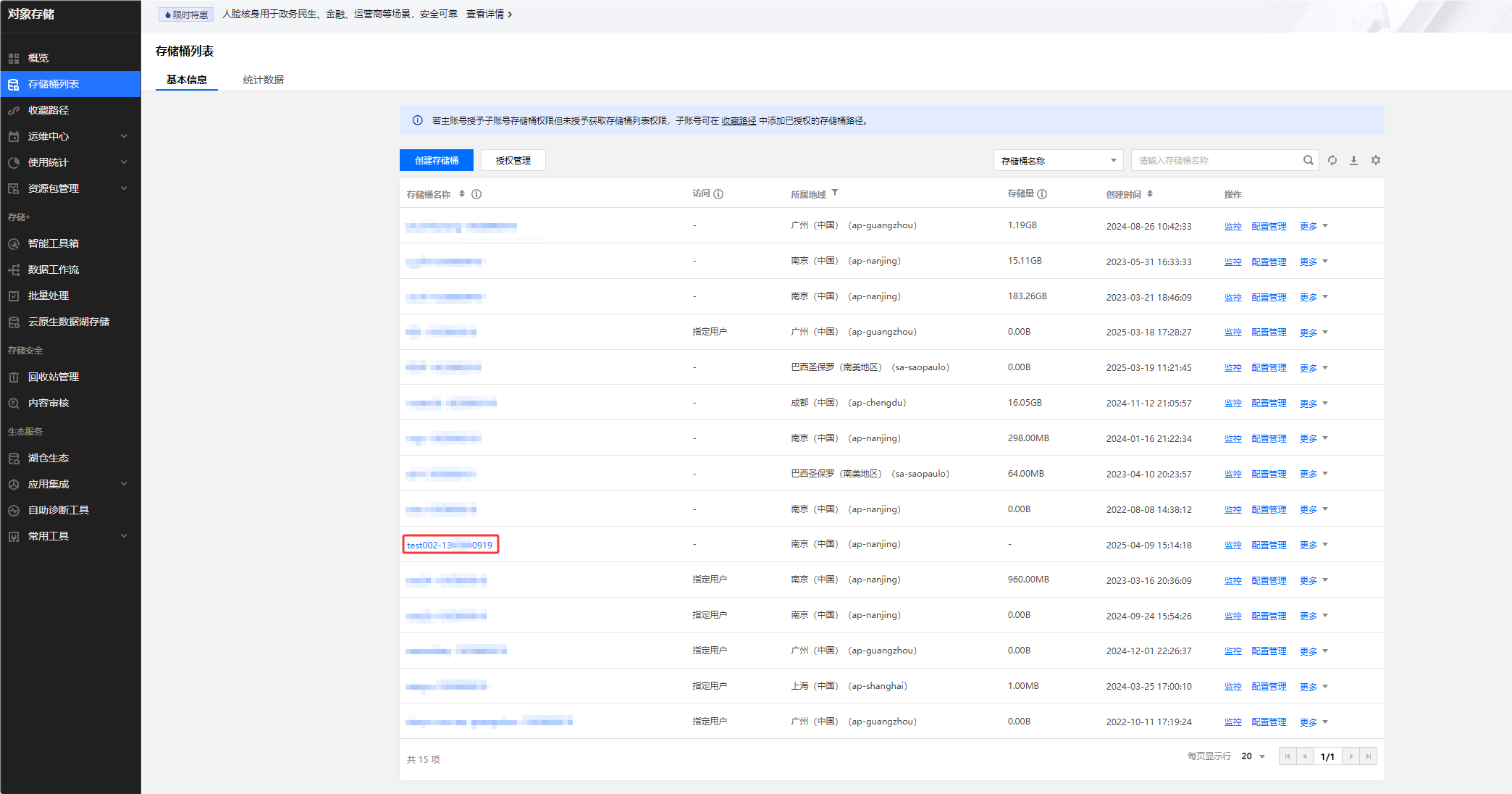This screenshot has width=1512, height=794.
Task: Click the info icon beside 存储桶名称 header
Action: 476,194
